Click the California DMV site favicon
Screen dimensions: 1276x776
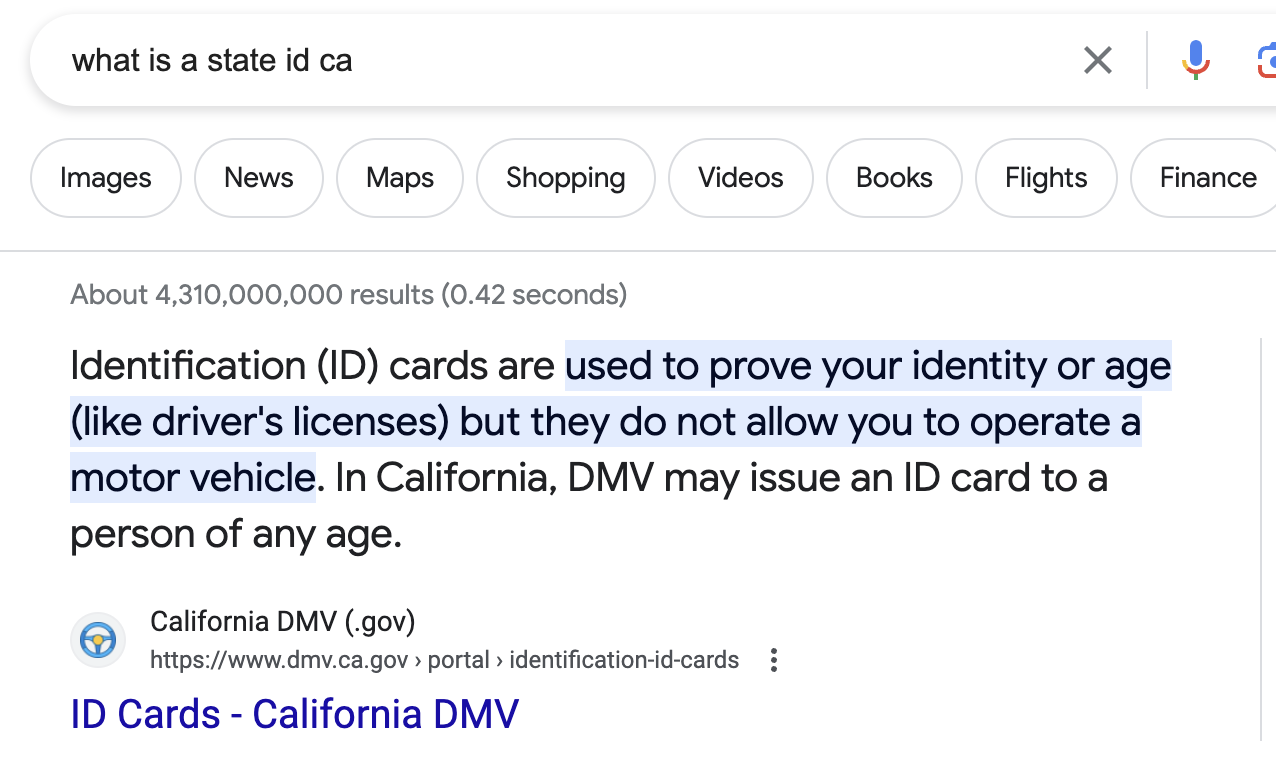(97, 639)
